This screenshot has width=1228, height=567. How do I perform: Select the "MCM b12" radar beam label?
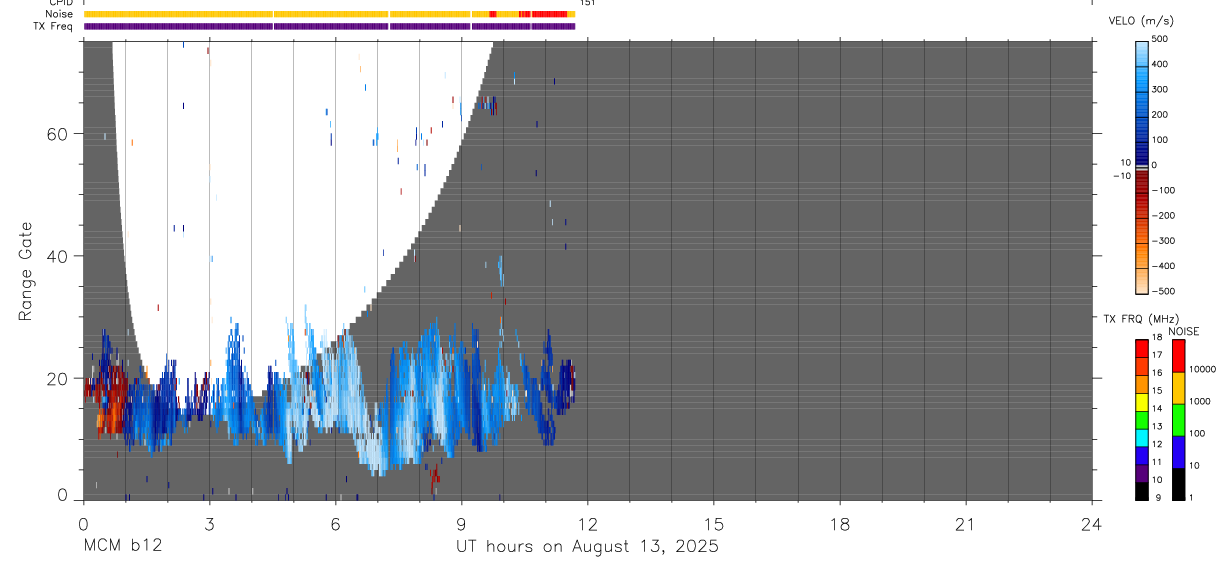(x=122, y=546)
